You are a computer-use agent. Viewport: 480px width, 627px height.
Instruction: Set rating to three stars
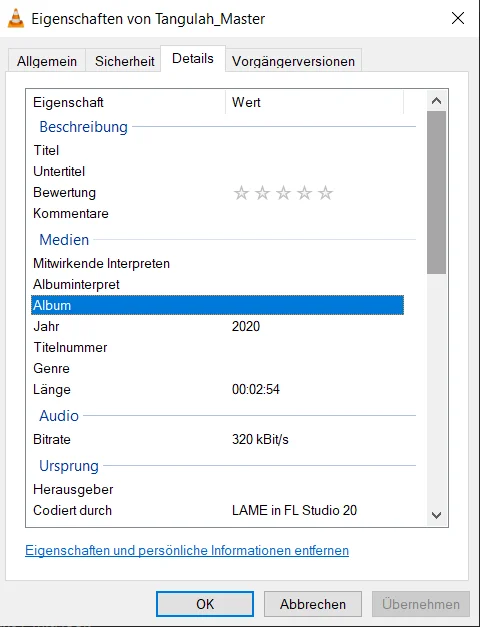pos(283,193)
